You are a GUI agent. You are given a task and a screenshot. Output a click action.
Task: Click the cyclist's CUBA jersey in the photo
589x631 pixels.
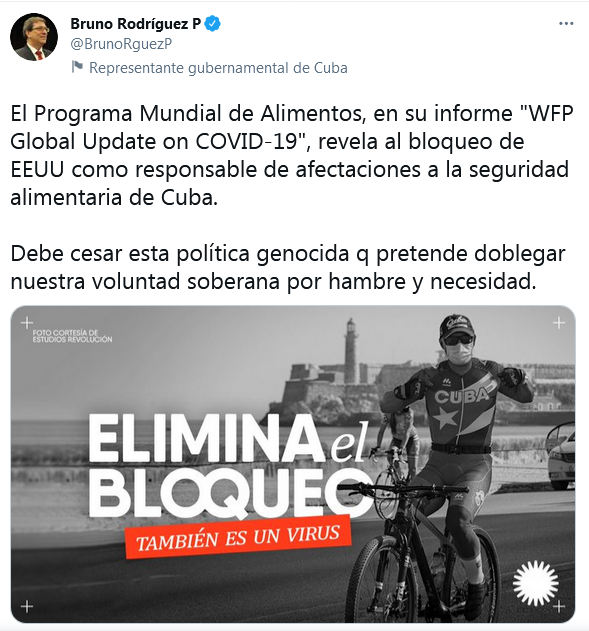(461, 404)
